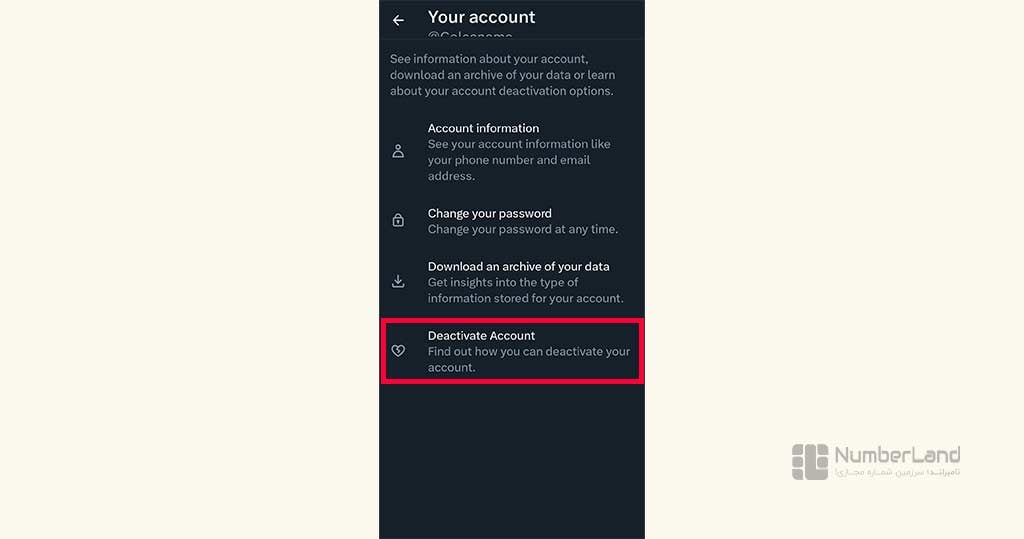Select Deactivate Account
This screenshot has width=1024, height=539.
click(512, 351)
